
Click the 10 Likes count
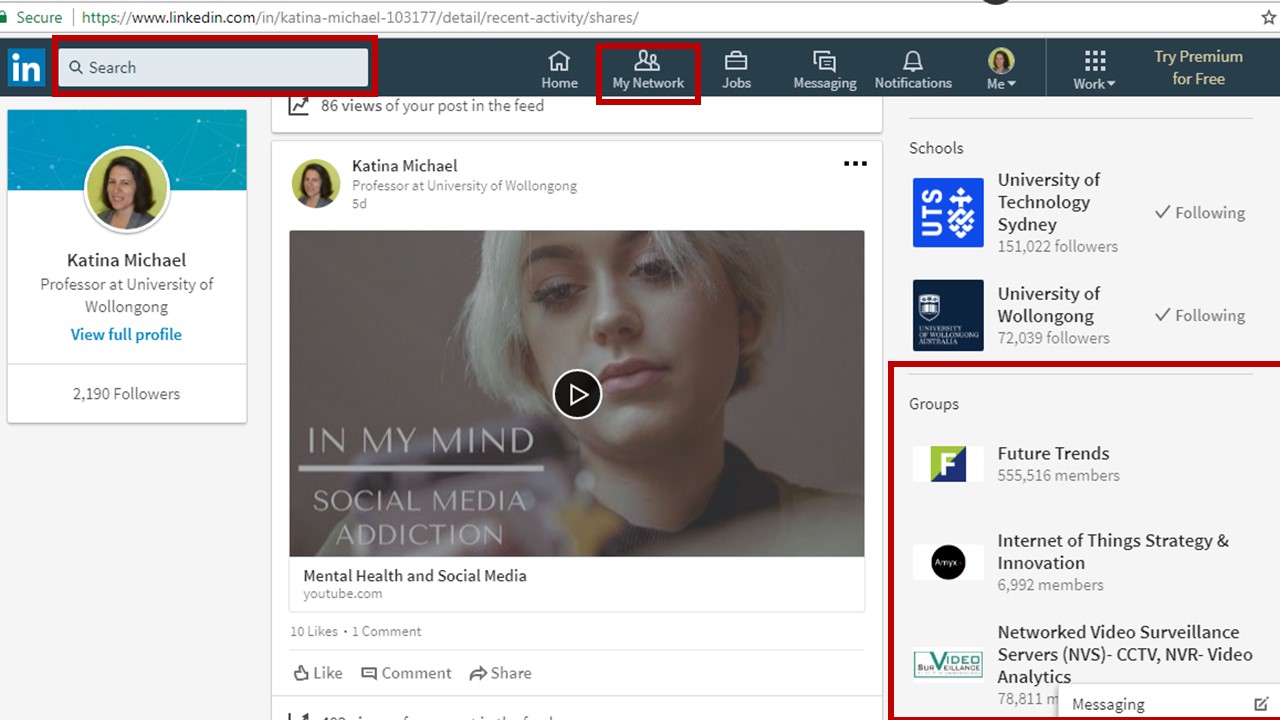(314, 631)
